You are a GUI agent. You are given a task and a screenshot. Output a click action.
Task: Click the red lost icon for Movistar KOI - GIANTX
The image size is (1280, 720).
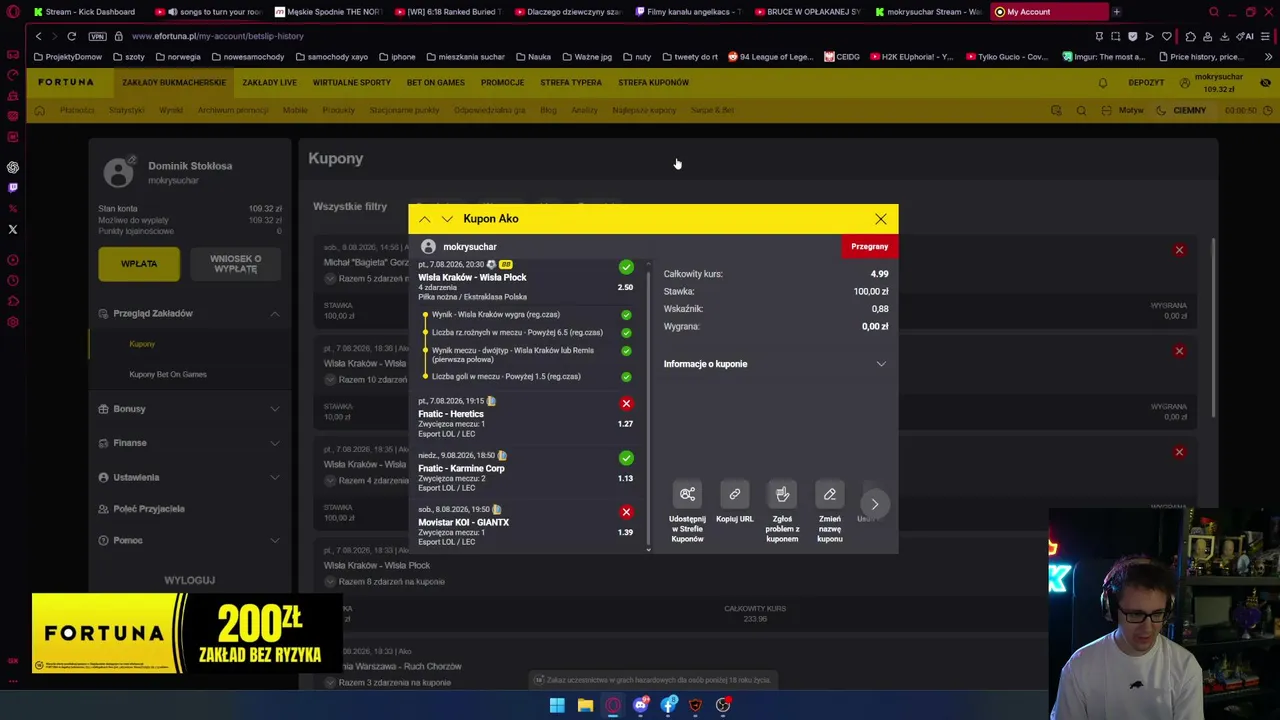coord(626,512)
